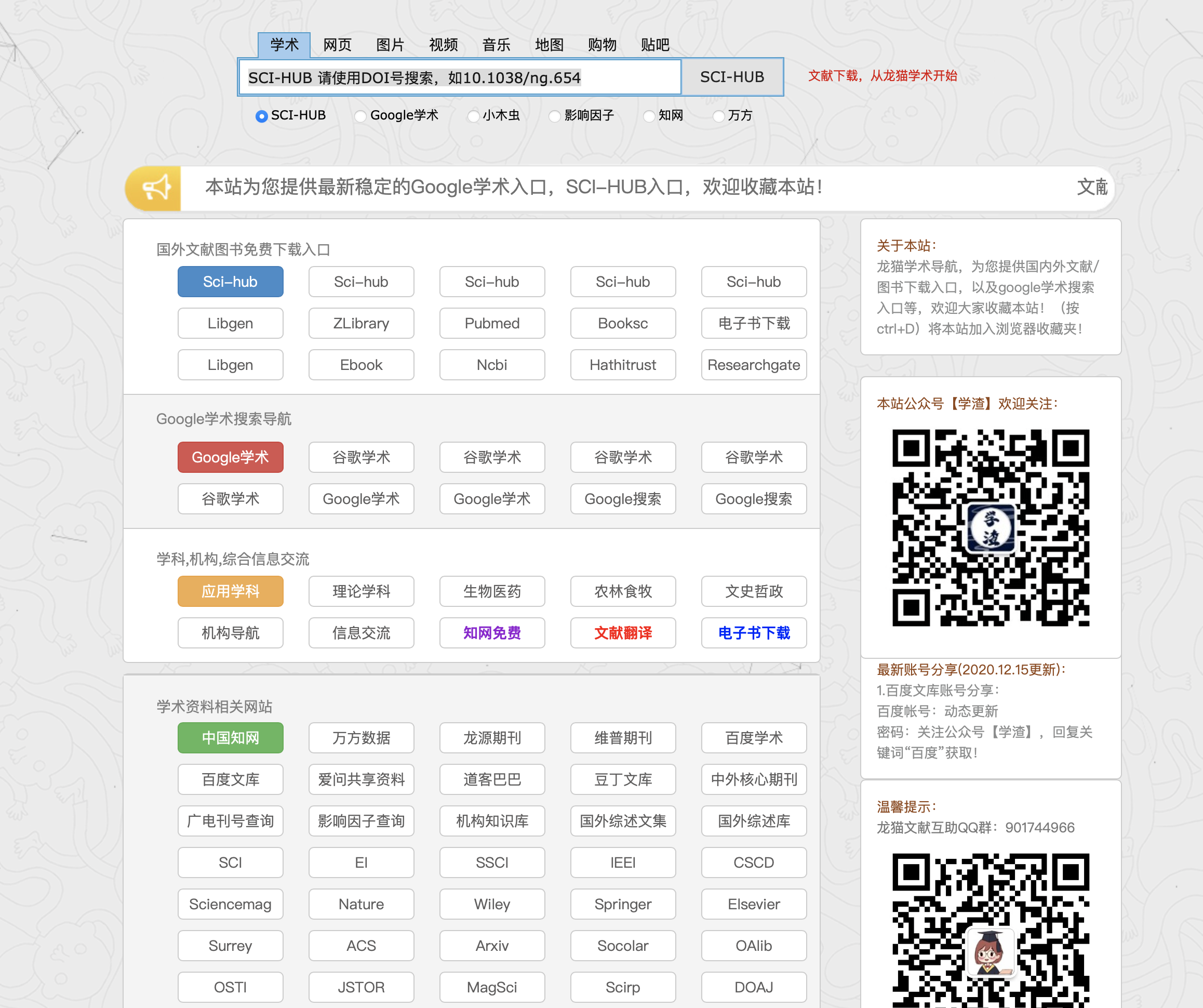1203x1008 pixels.
Task: Click the SCI-HUB search button
Action: point(732,77)
